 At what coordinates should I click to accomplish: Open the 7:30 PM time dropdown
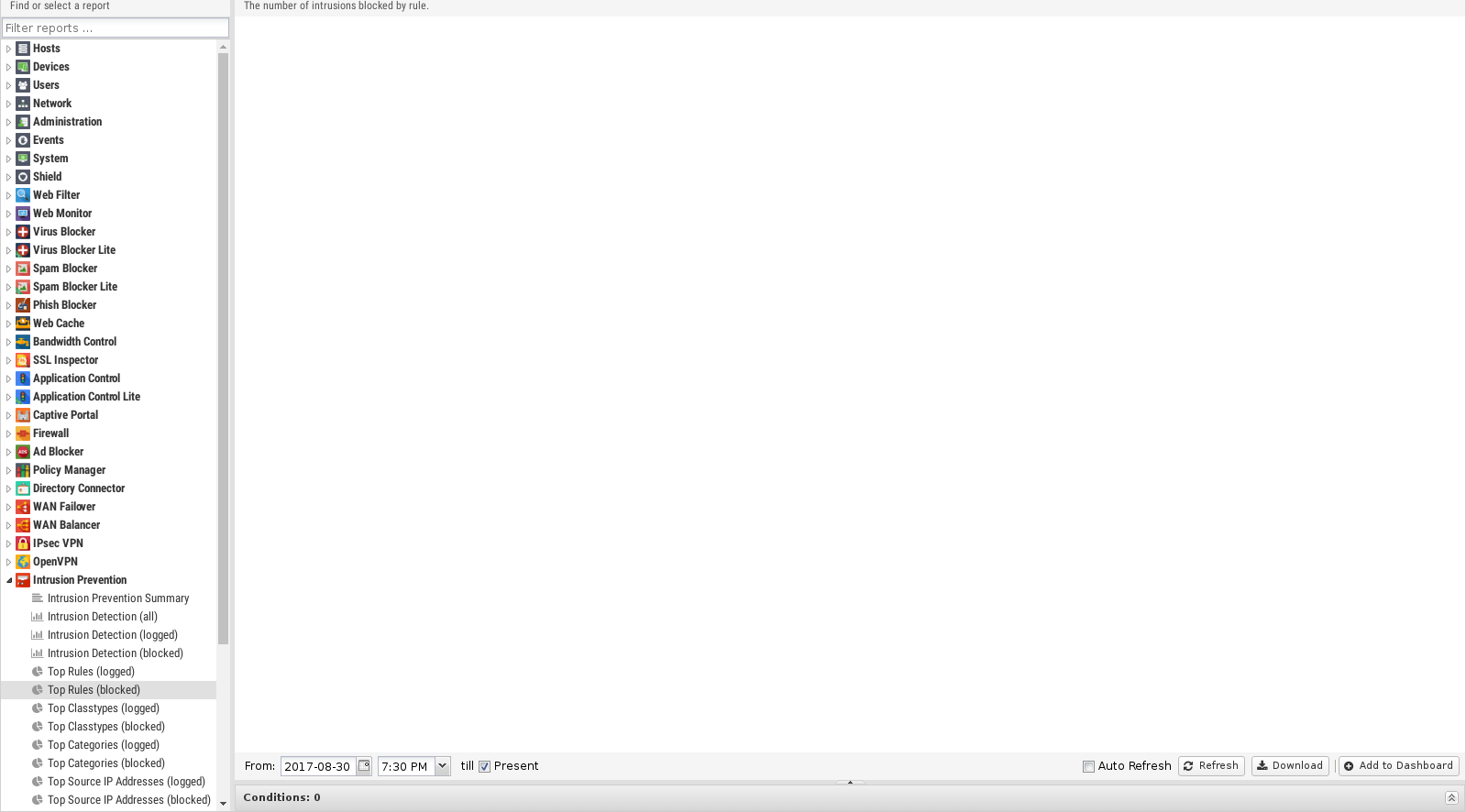[x=442, y=766]
